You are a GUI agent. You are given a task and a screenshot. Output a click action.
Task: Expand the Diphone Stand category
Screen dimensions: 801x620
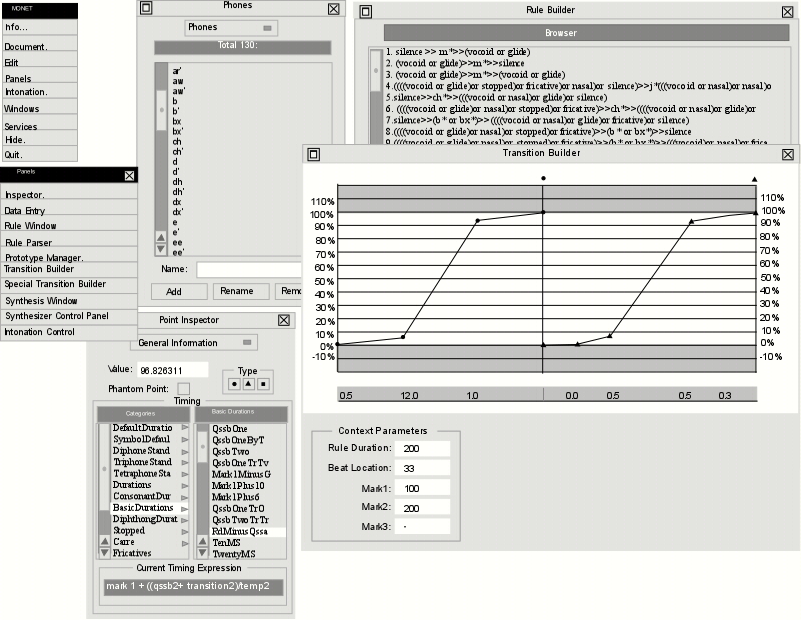point(185,451)
